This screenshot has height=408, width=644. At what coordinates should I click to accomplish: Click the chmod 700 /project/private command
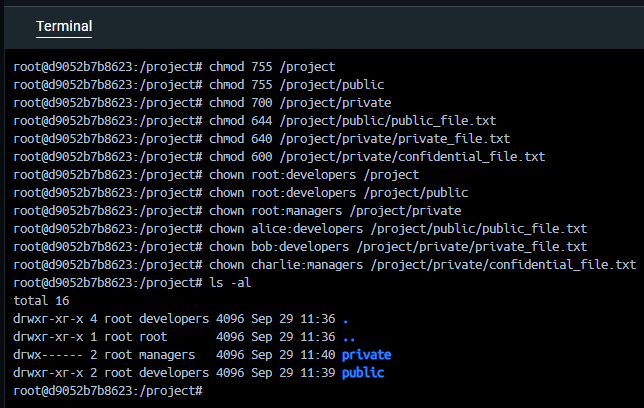300,102
